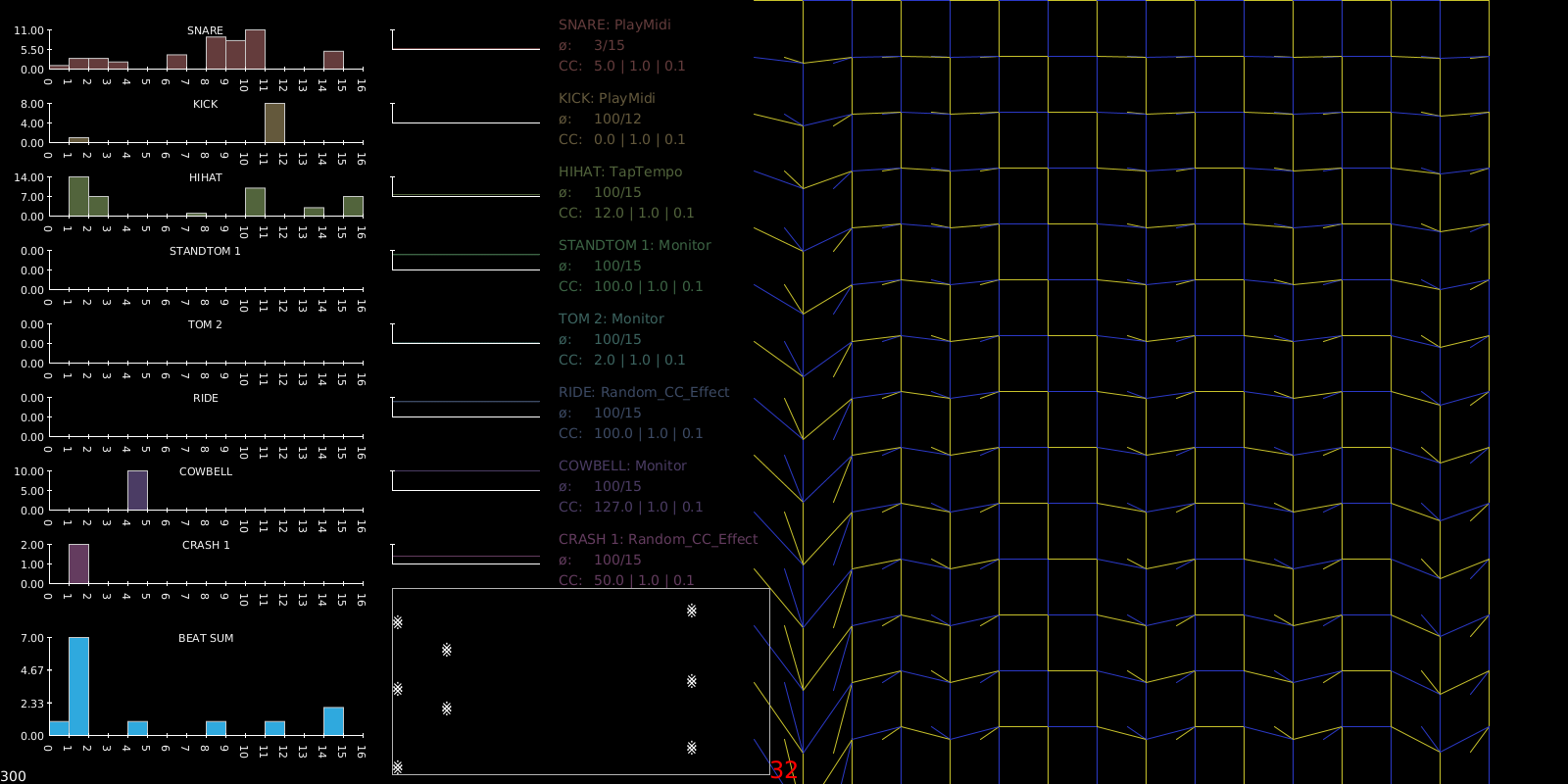Image resolution: width=1568 pixels, height=784 pixels.
Task: Select the RIDE: Random_CC_Effect label
Action: pyautogui.click(x=644, y=392)
